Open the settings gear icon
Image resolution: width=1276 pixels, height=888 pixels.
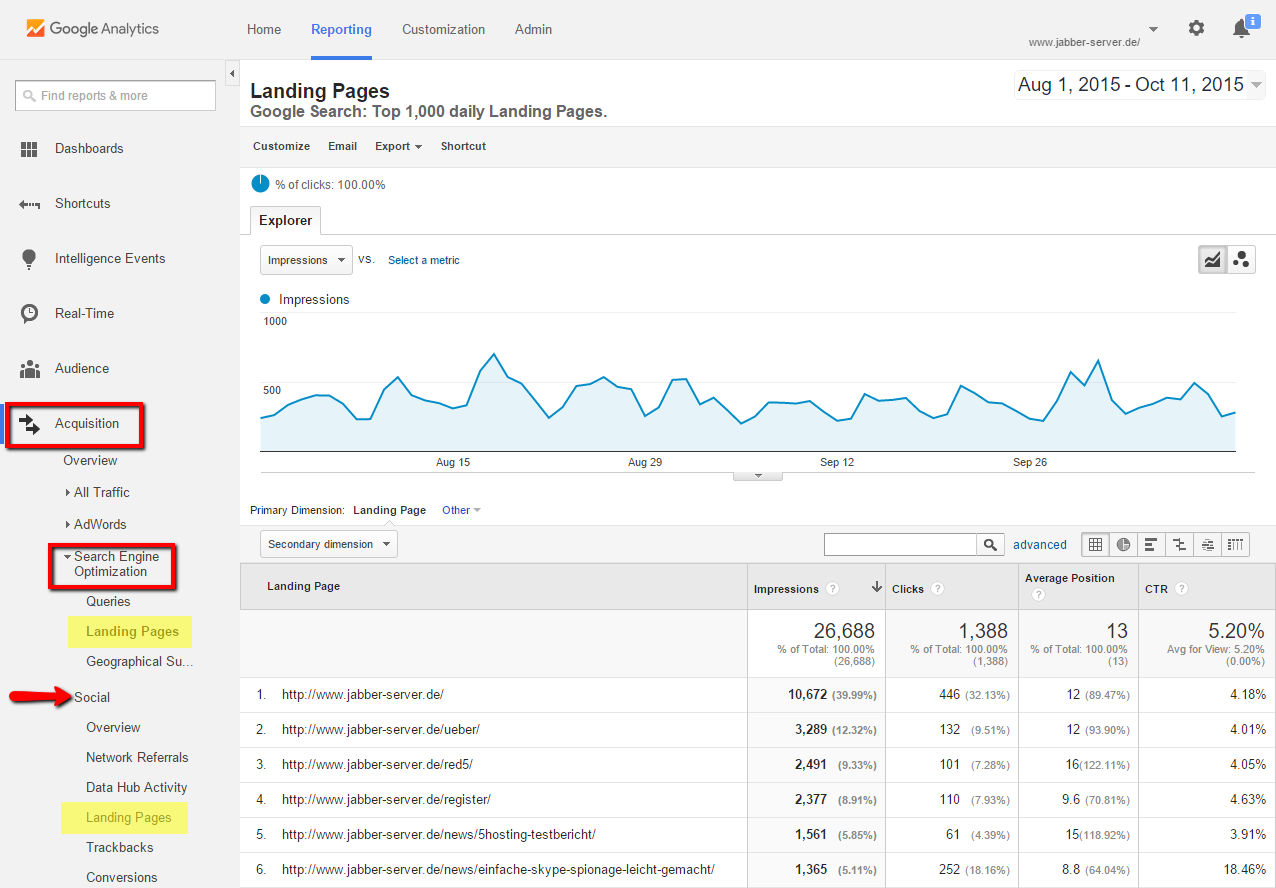point(1196,28)
